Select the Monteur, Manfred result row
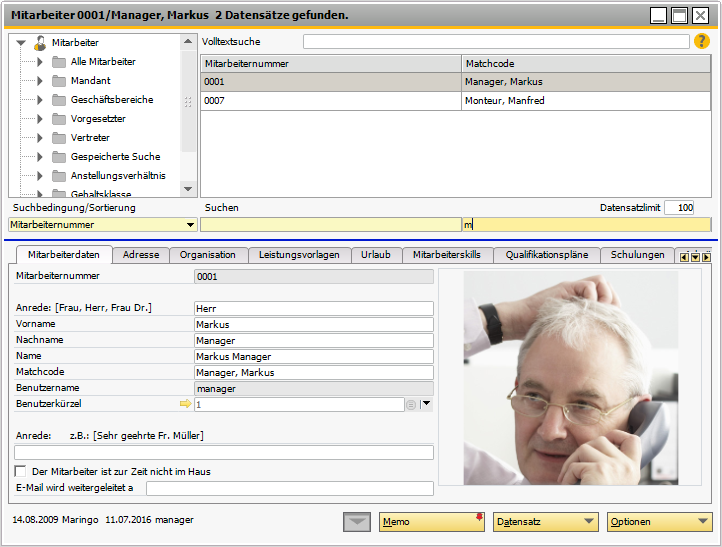Image resolution: width=722 pixels, height=547 pixels. [455, 101]
